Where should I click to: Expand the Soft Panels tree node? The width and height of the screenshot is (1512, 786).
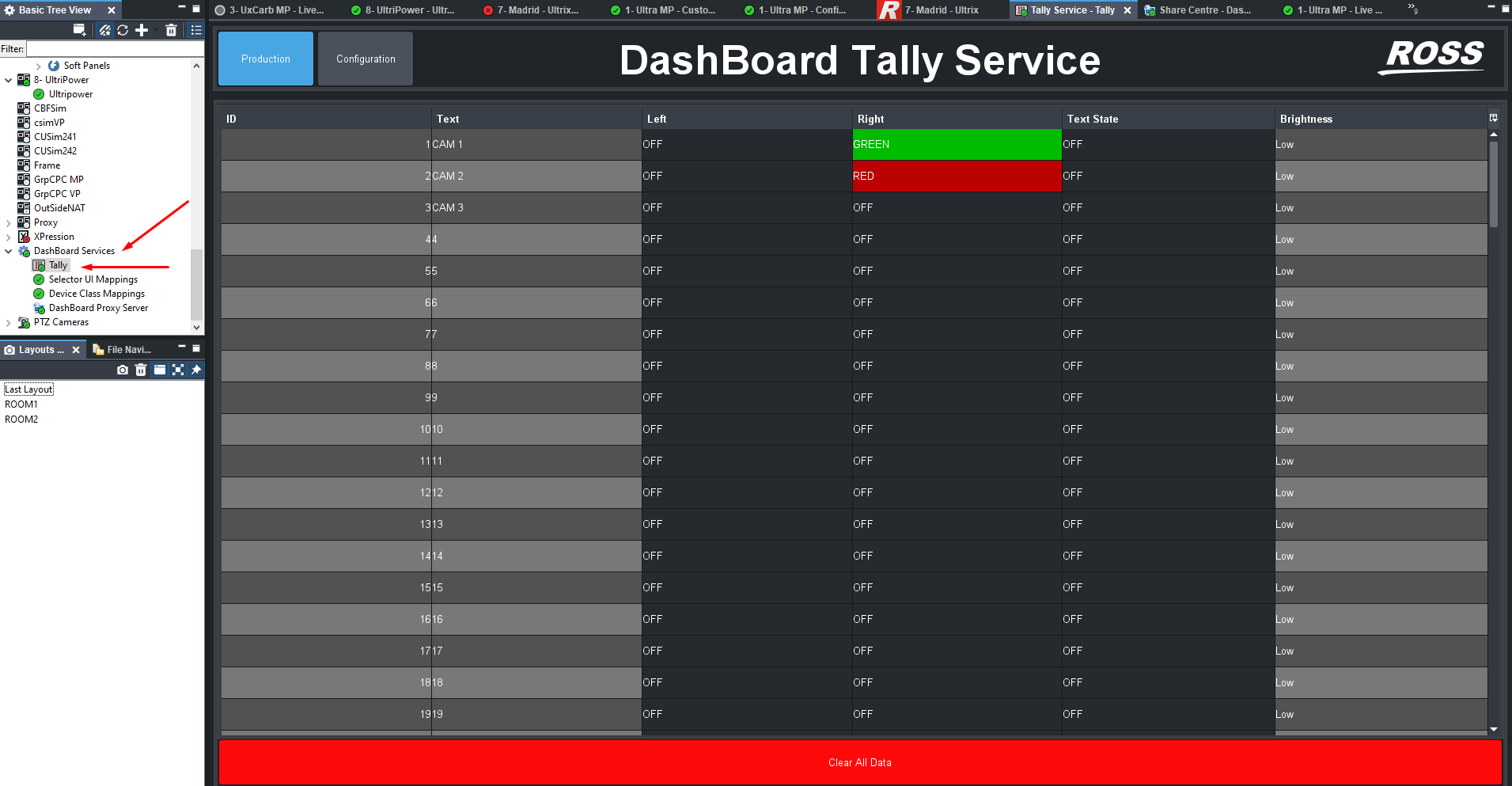point(38,66)
